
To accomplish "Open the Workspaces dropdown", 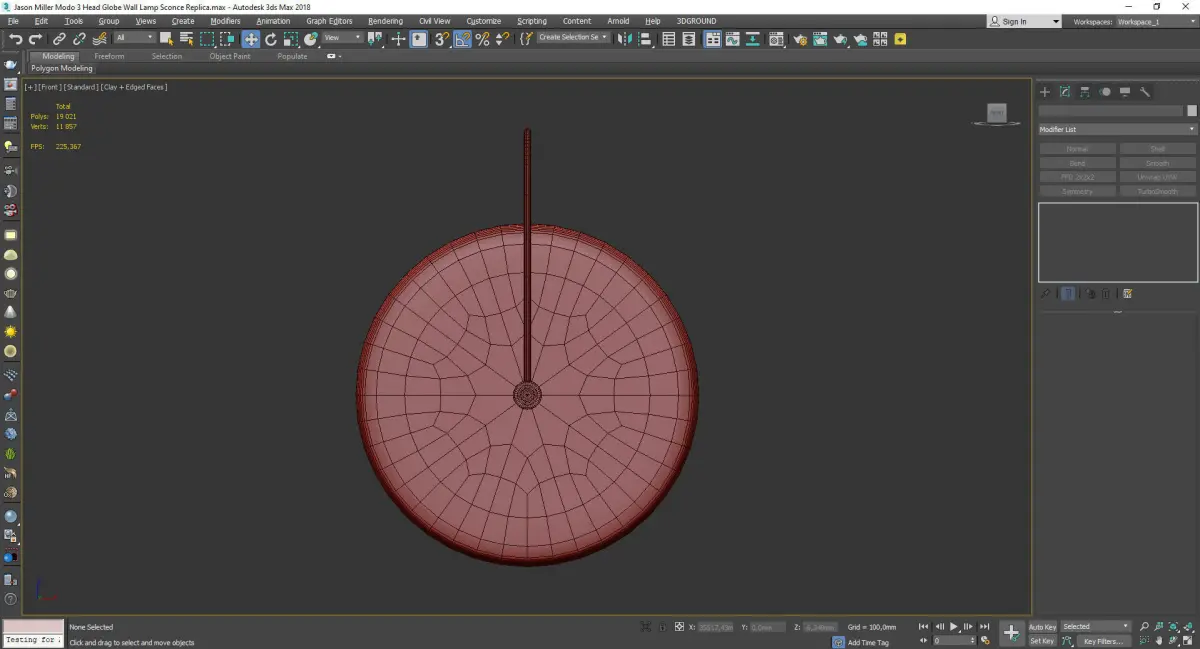I will [1155, 21].
